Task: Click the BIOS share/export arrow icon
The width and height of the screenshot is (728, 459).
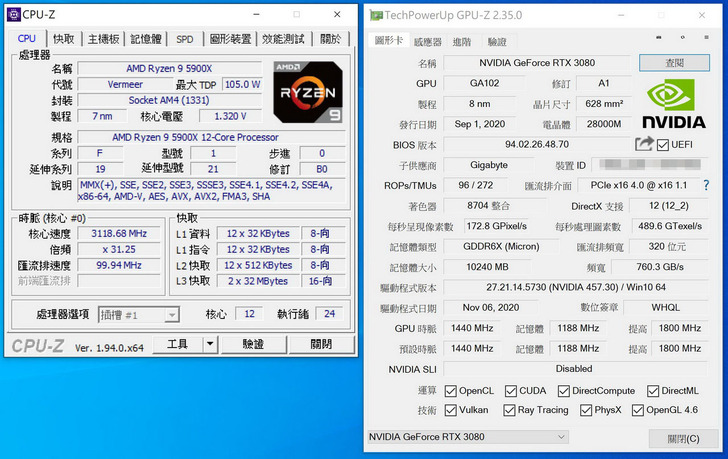Action: pyautogui.click(x=644, y=145)
